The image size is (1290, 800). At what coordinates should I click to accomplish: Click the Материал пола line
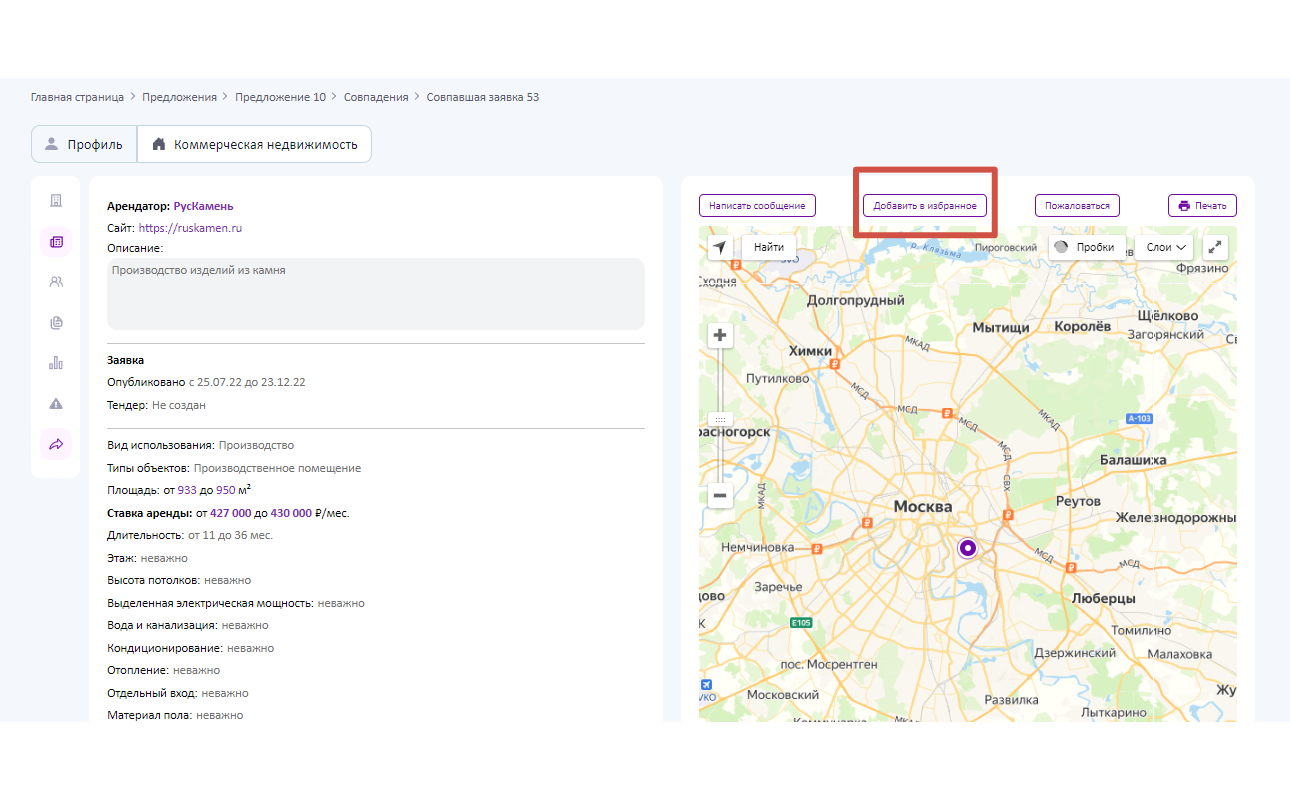point(175,715)
